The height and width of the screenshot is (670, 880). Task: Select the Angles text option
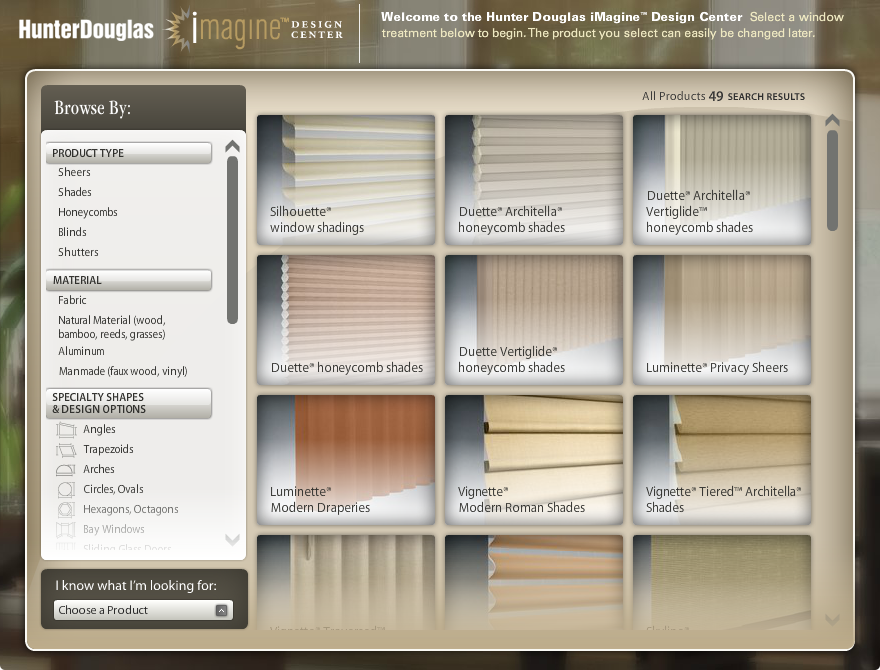99,429
